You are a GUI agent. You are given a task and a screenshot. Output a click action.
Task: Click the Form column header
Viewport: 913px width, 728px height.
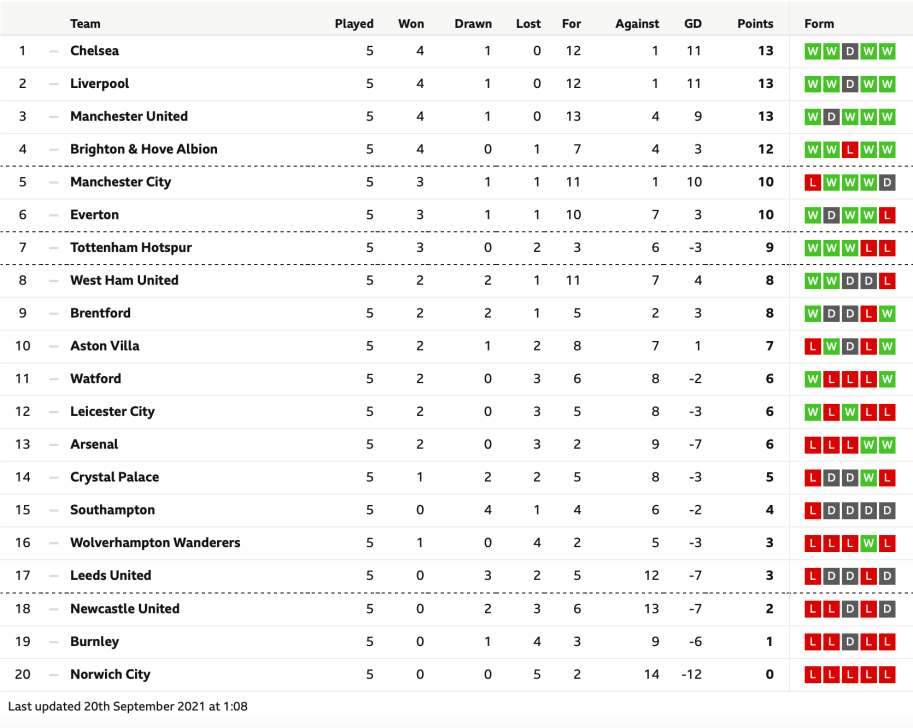[x=819, y=24]
